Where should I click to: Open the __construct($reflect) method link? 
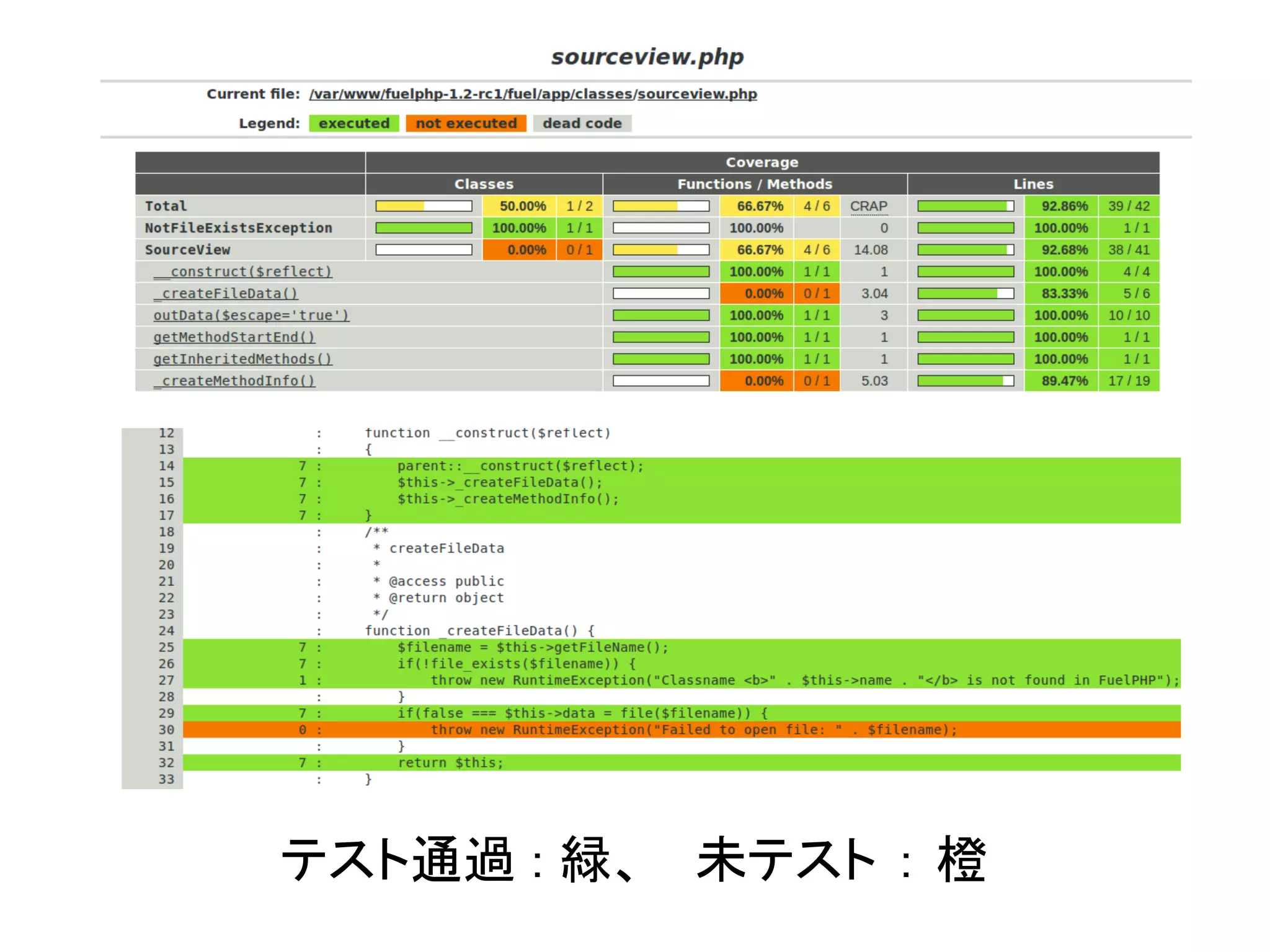pyautogui.click(x=243, y=271)
